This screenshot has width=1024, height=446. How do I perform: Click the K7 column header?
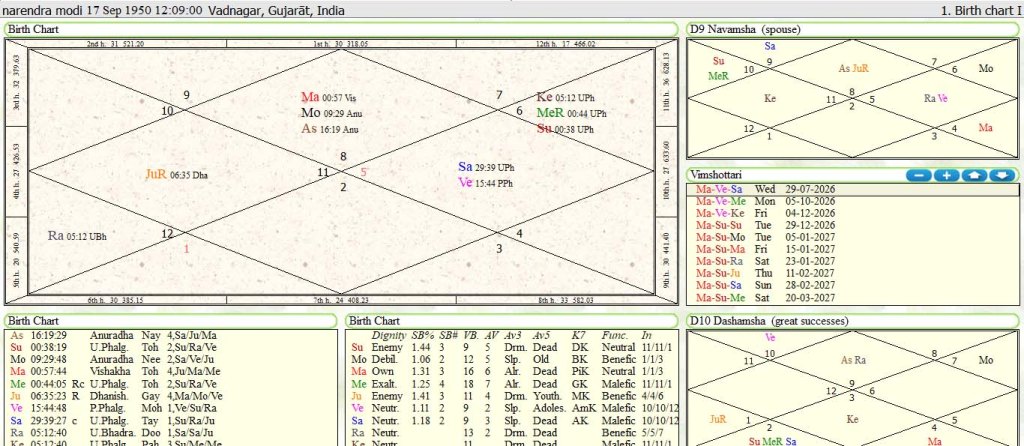[x=579, y=335]
